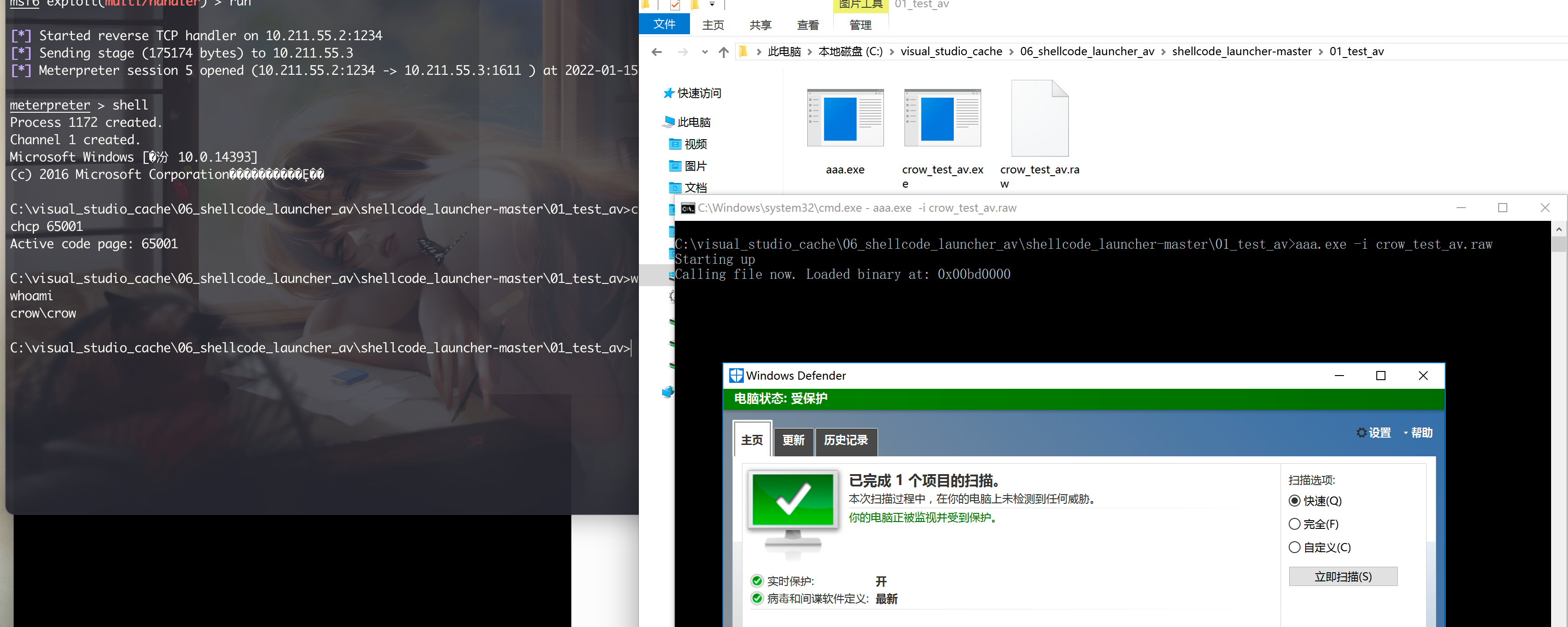Click 本地磁盘 (C:) in the address path
The height and width of the screenshot is (627, 1568).
point(850,52)
